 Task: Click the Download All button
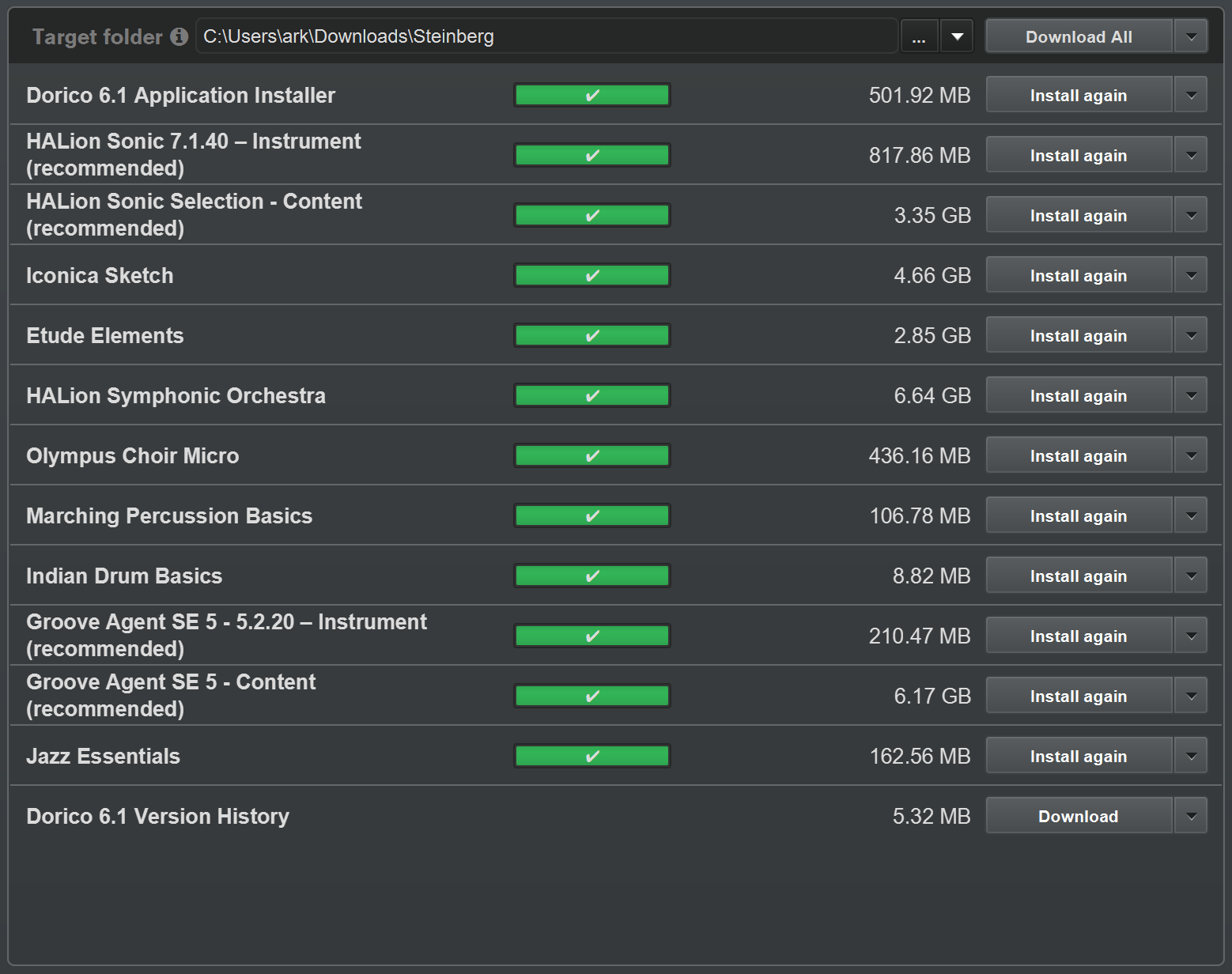pyautogui.click(x=1079, y=36)
